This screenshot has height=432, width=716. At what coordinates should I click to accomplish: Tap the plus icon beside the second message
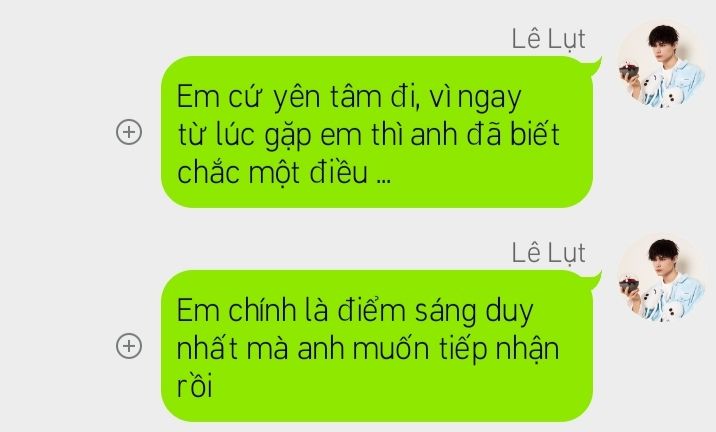(x=129, y=346)
